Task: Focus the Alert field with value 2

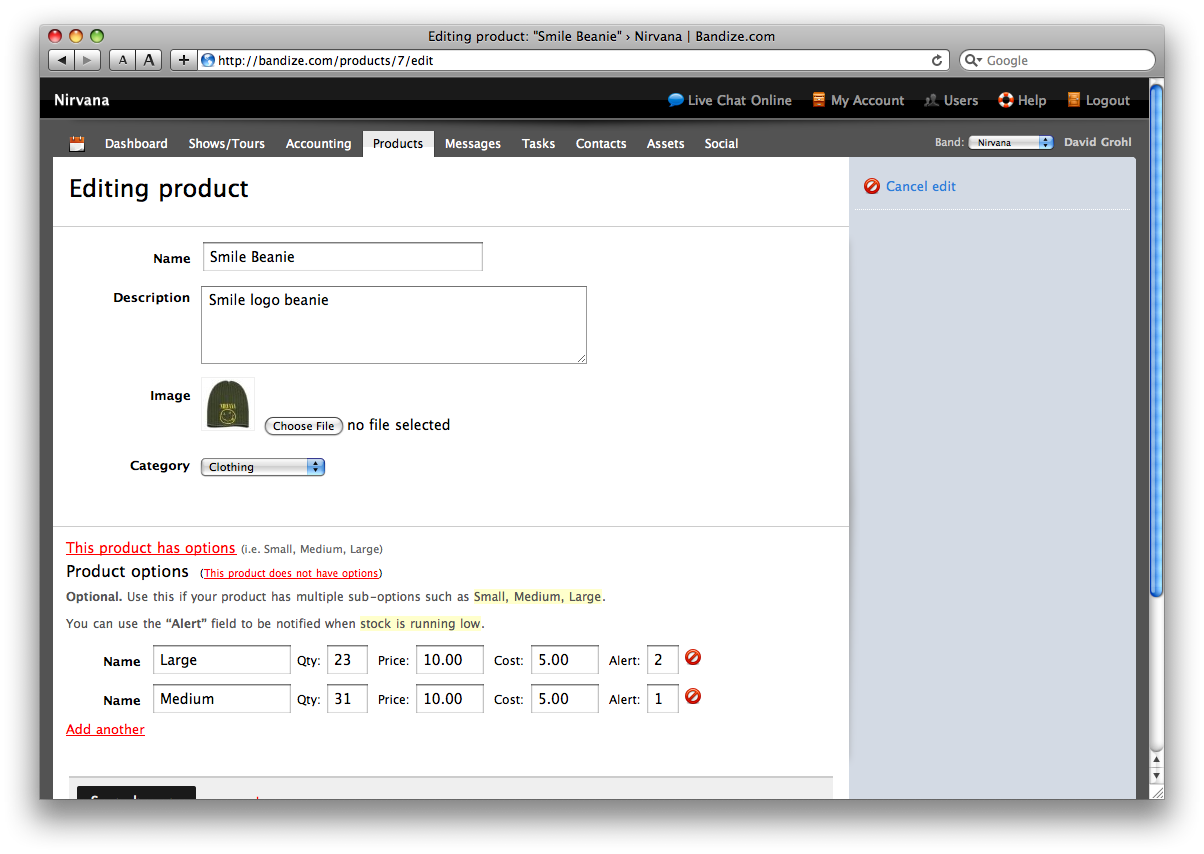Action: 663,660
